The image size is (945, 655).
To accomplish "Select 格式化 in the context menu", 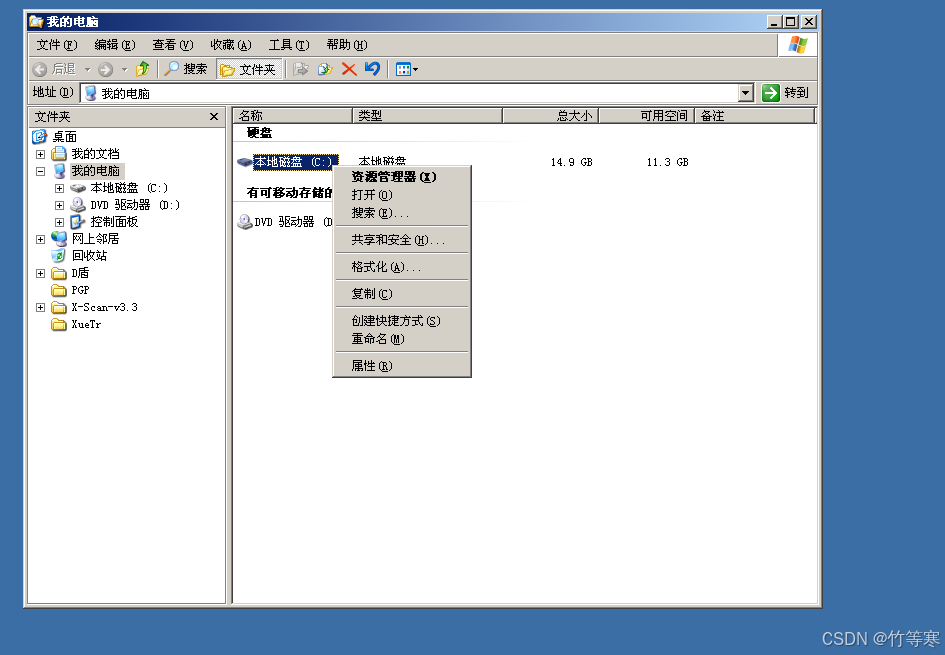I will click(385, 267).
